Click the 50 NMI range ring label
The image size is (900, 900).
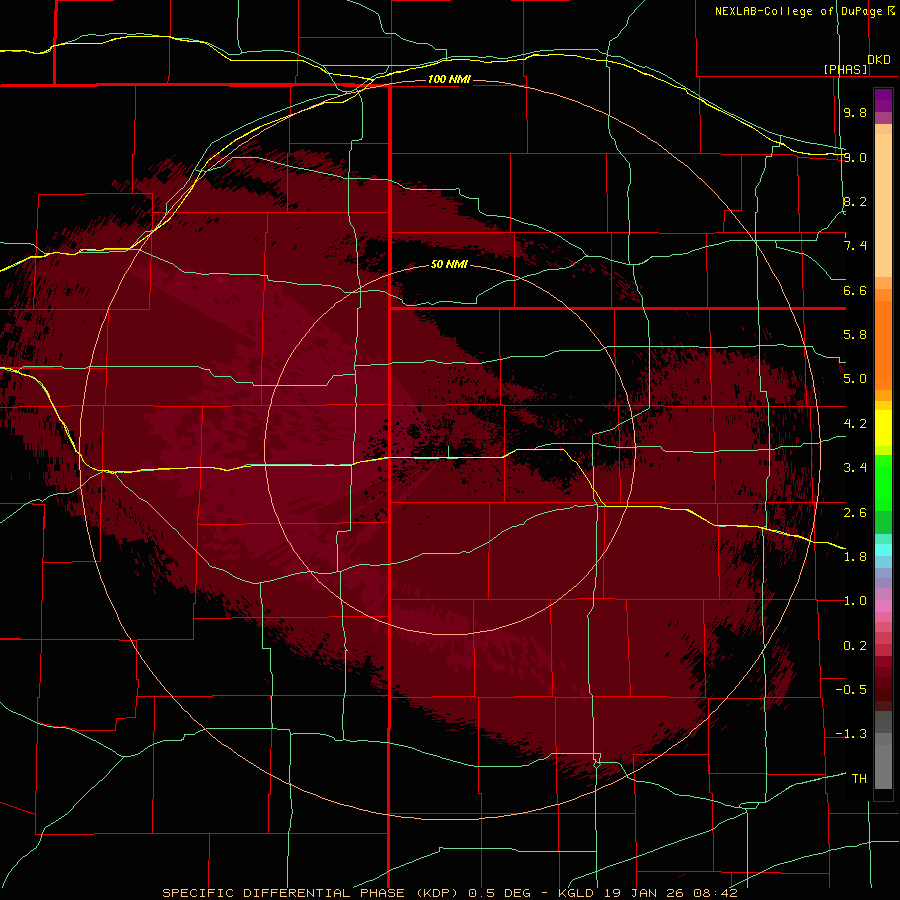pyautogui.click(x=449, y=265)
